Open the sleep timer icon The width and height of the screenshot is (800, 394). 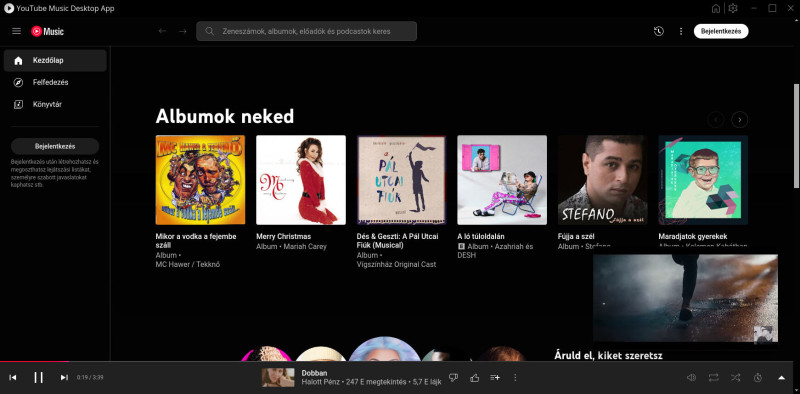758,377
